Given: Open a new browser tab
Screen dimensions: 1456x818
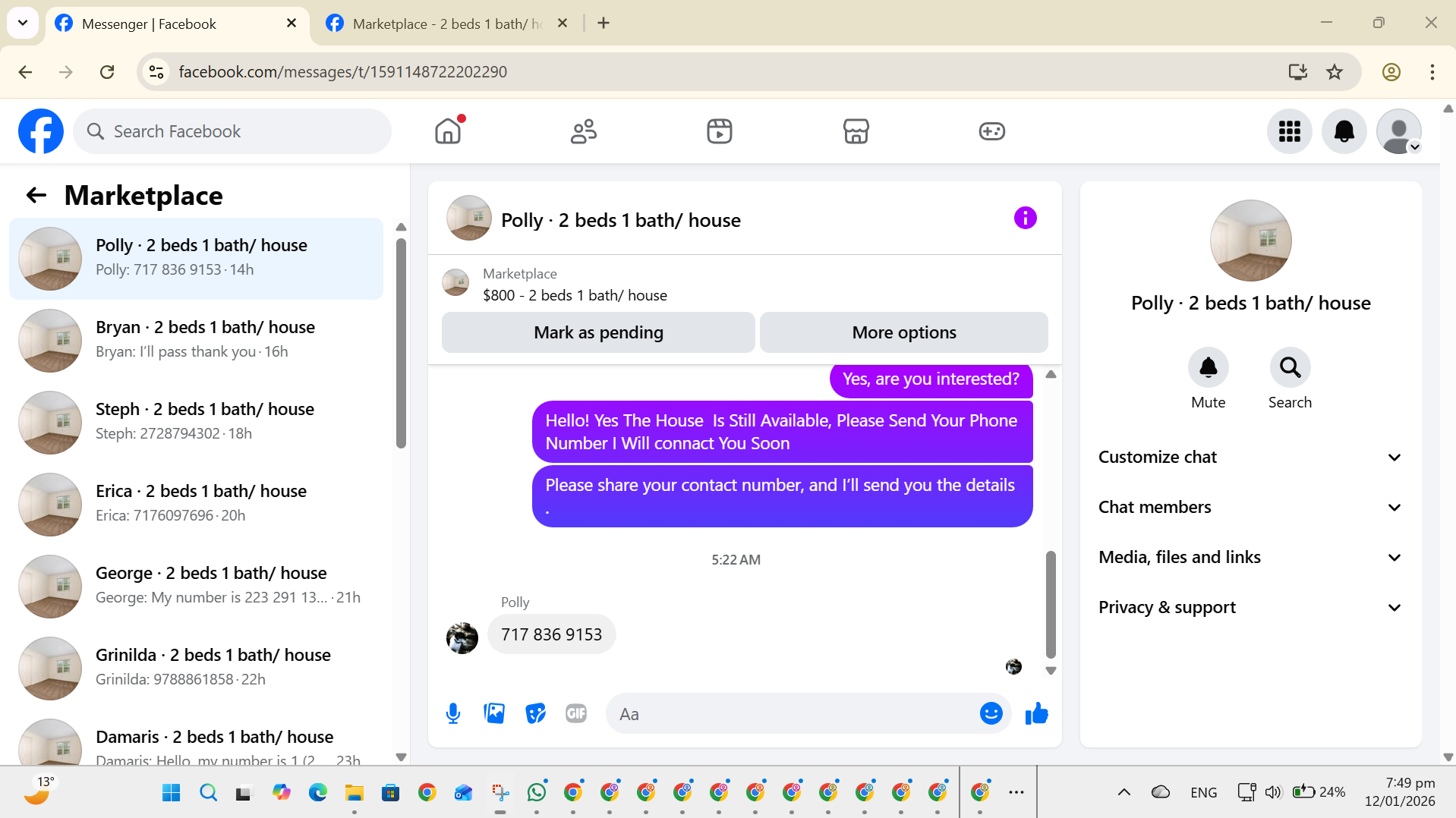Looking at the screenshot, I should tap(604, 24).
